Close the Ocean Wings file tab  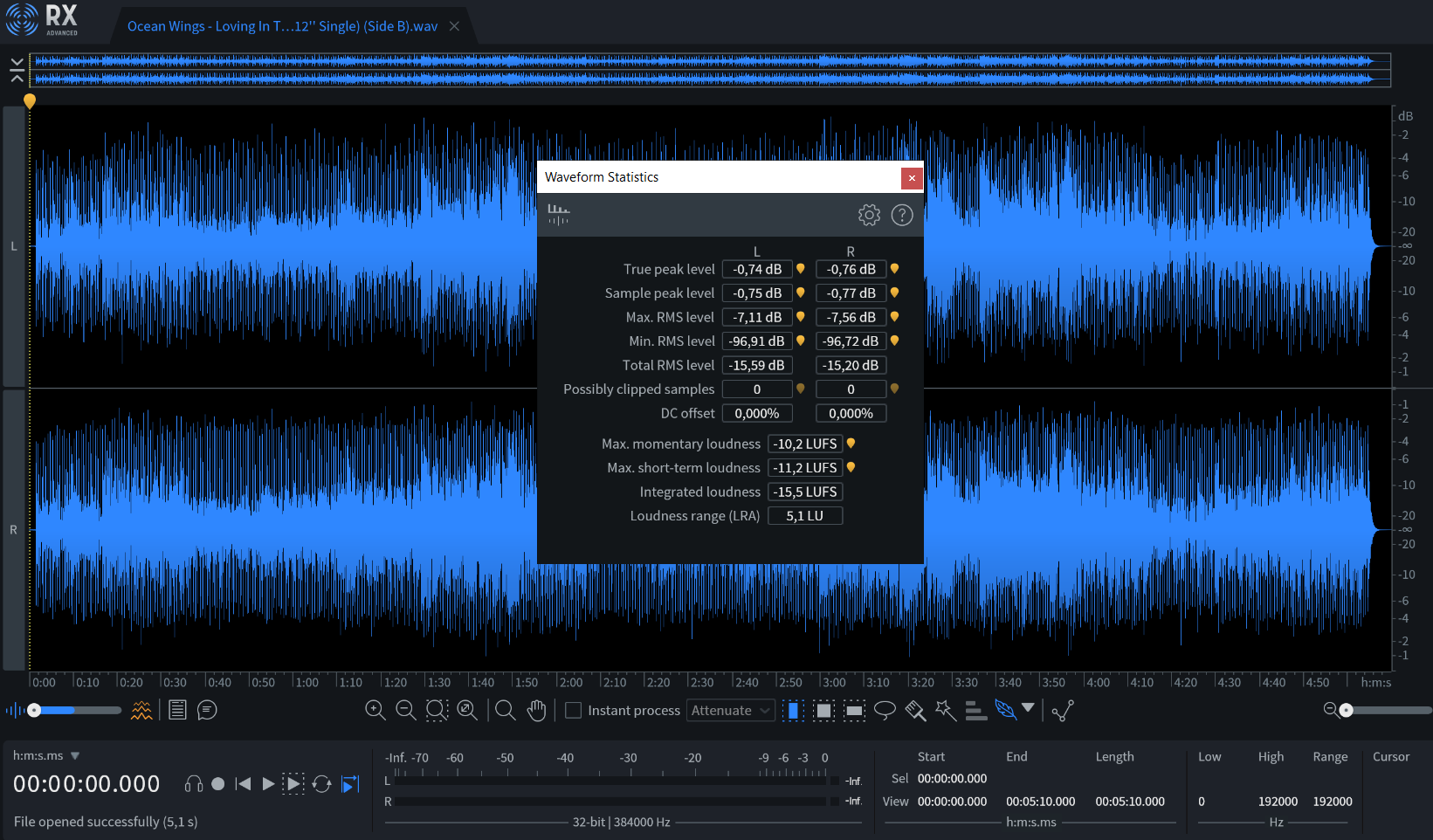454,26
